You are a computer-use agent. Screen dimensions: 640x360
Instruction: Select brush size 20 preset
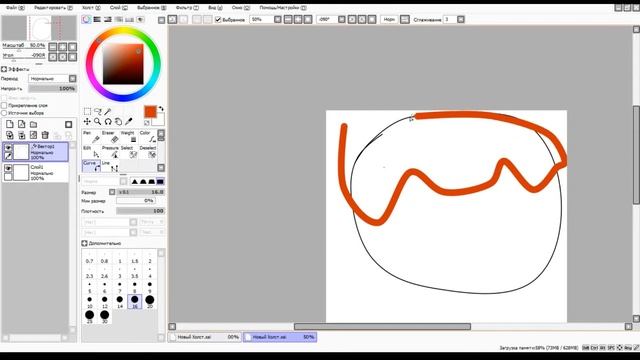point(150,301)
